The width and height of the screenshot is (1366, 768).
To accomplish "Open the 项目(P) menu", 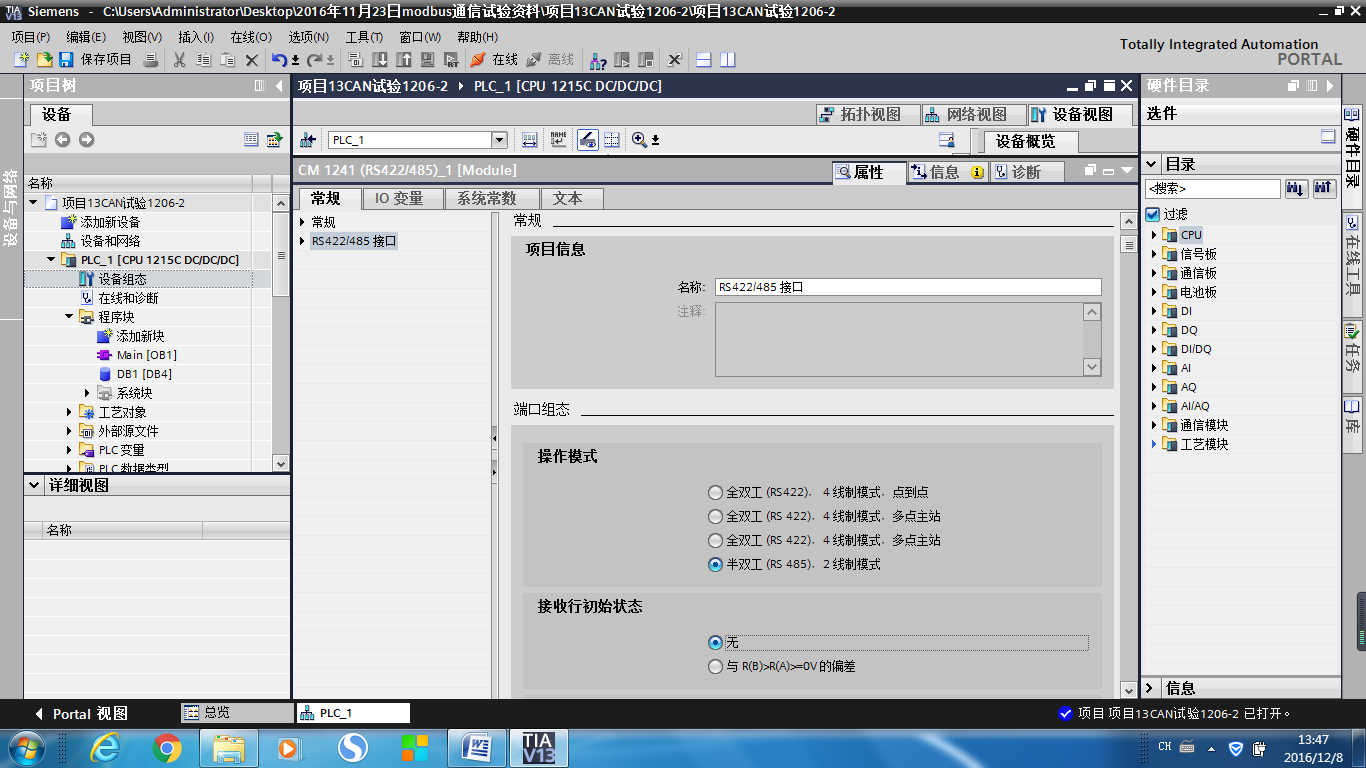I will (30, 37).
